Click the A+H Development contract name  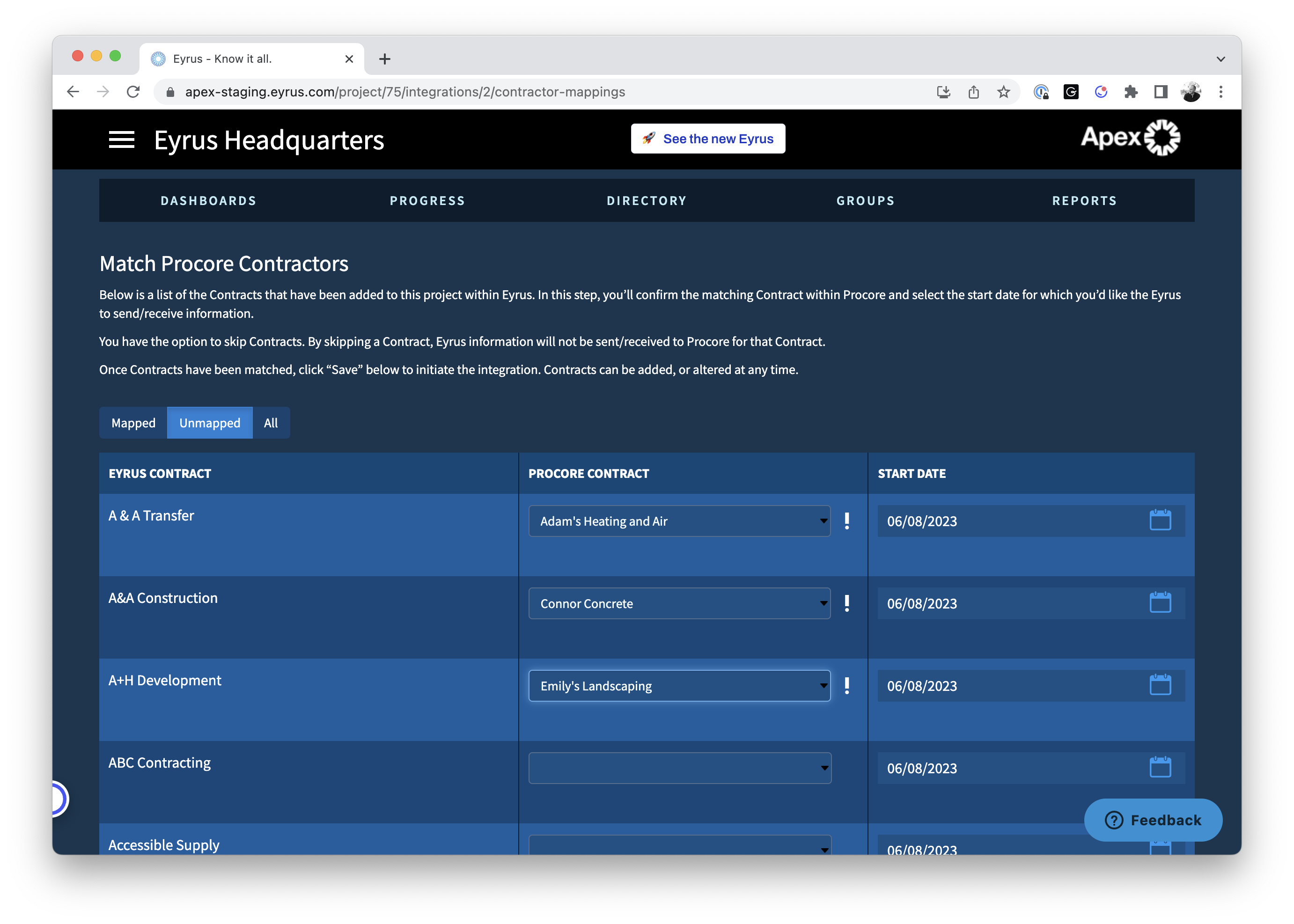(165, 681)
